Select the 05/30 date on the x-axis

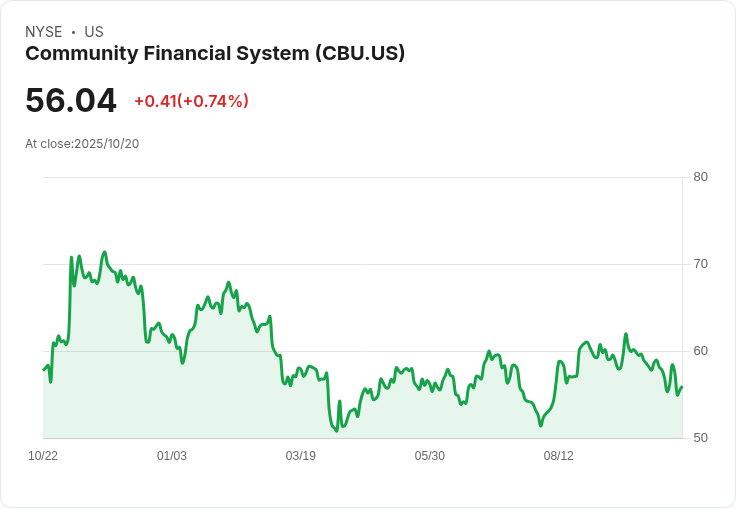point(430,456)
